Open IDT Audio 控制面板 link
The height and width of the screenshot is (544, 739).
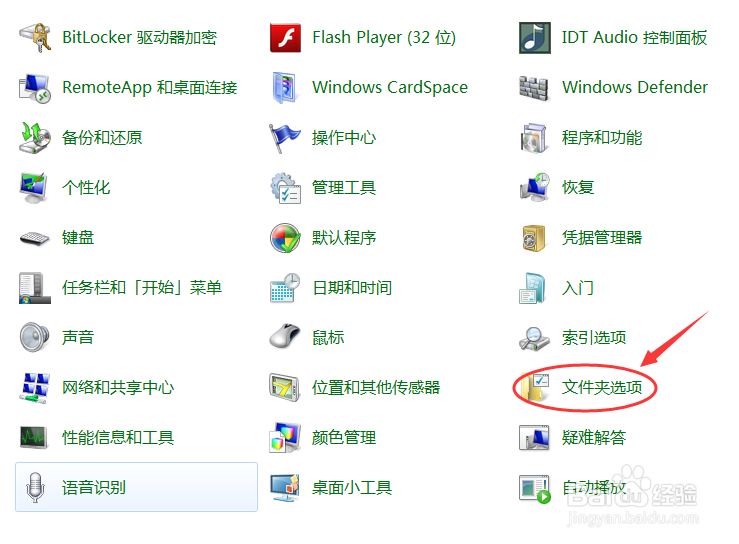point(634,37)
